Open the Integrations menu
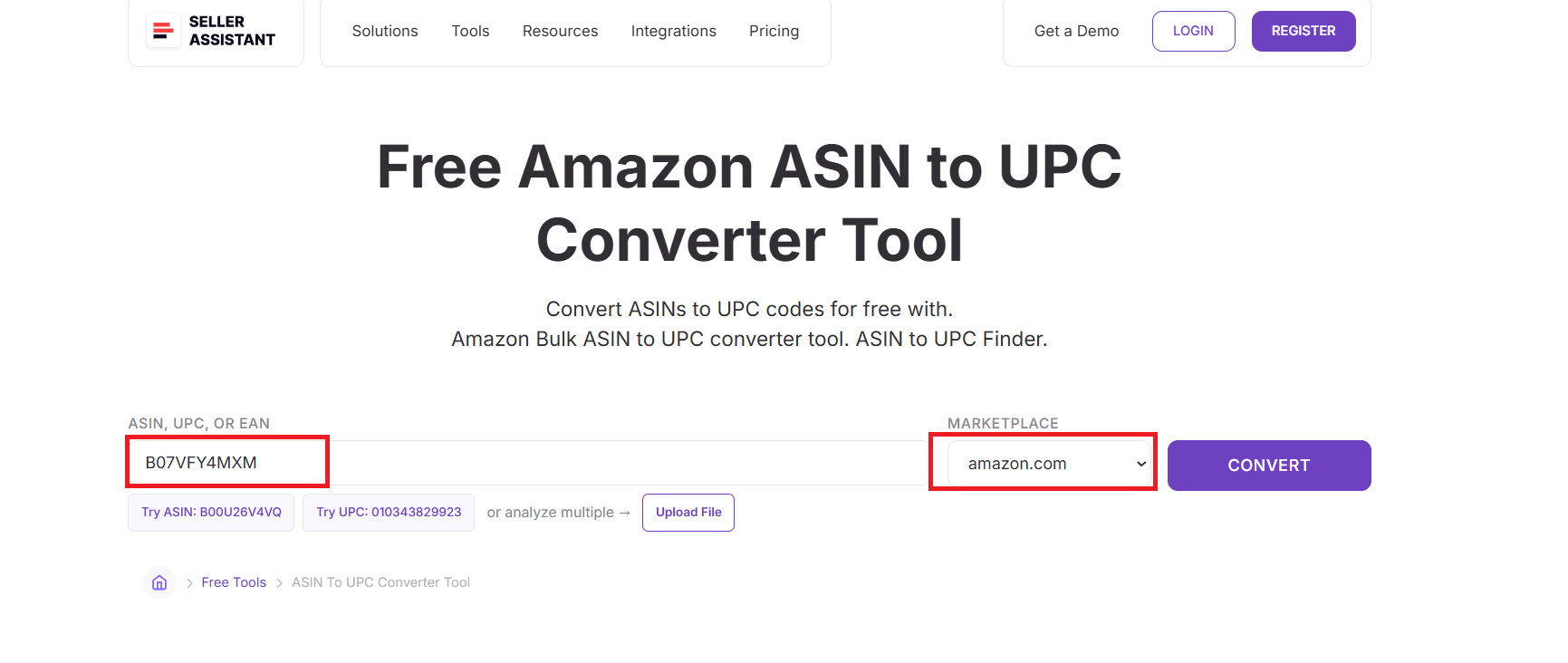 (673, 31)
